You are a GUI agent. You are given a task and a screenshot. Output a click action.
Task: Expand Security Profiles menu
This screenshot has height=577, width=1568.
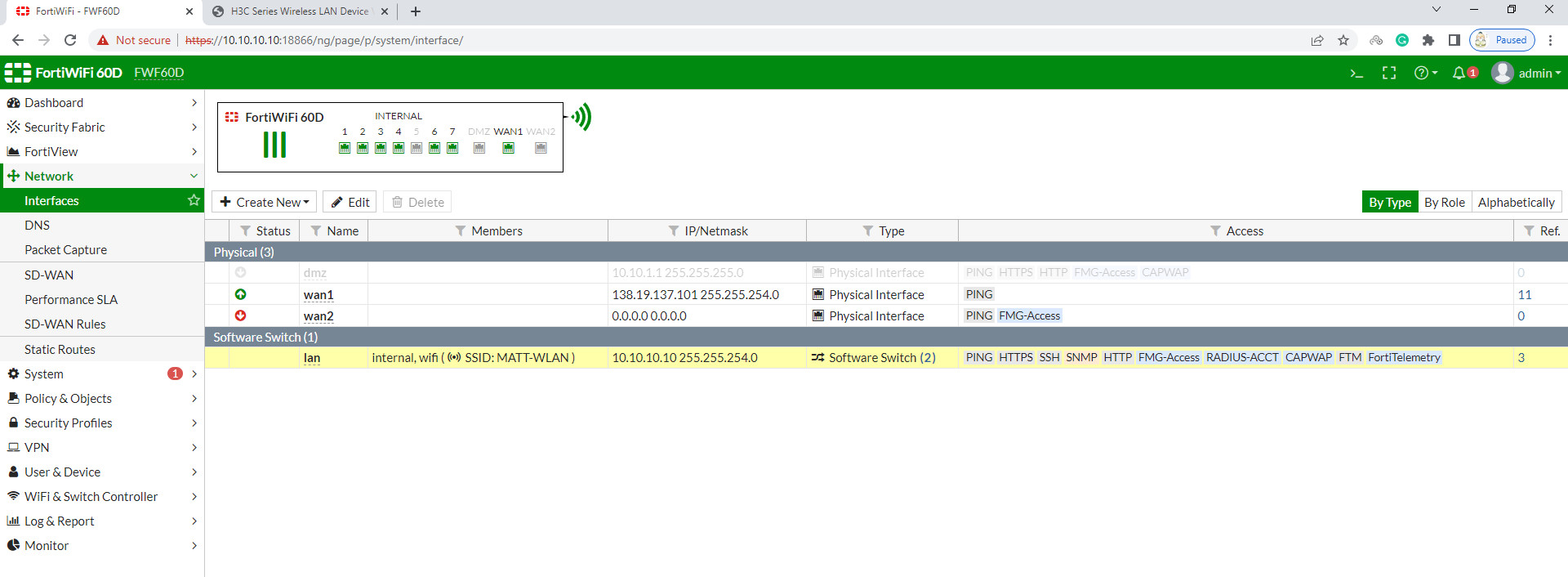102,423
